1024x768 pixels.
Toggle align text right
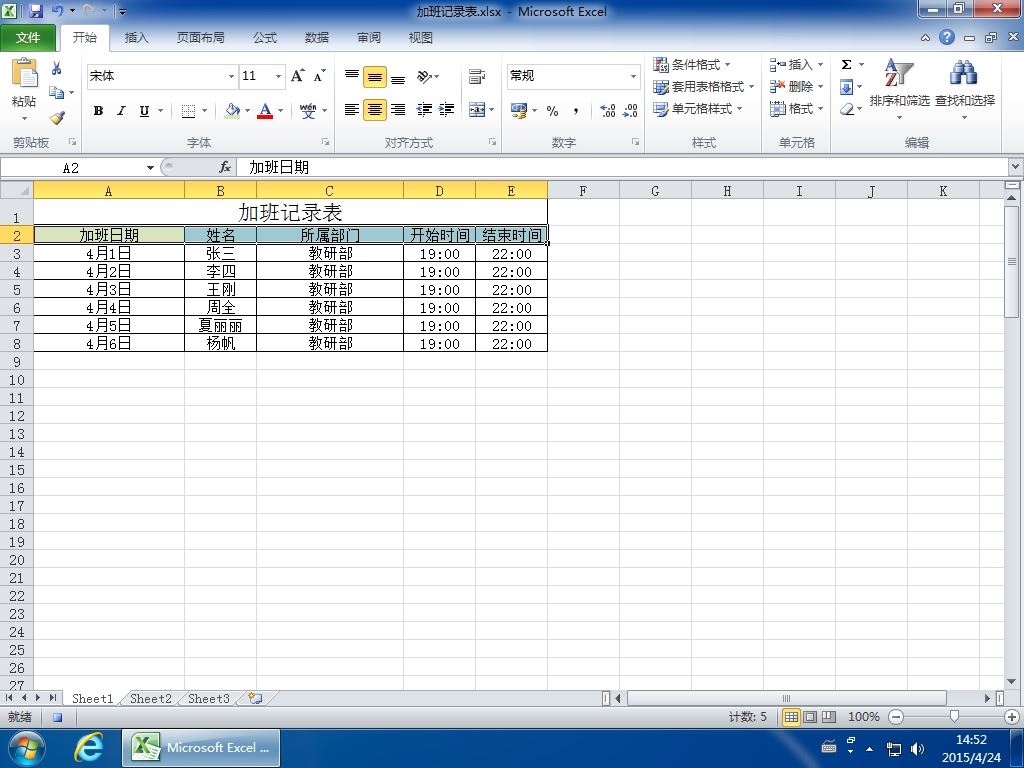[398, 110]
